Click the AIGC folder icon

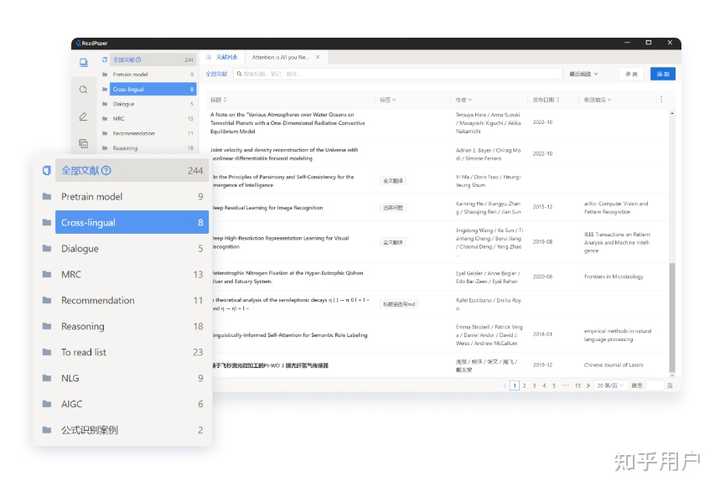click(x=47, y=404)
